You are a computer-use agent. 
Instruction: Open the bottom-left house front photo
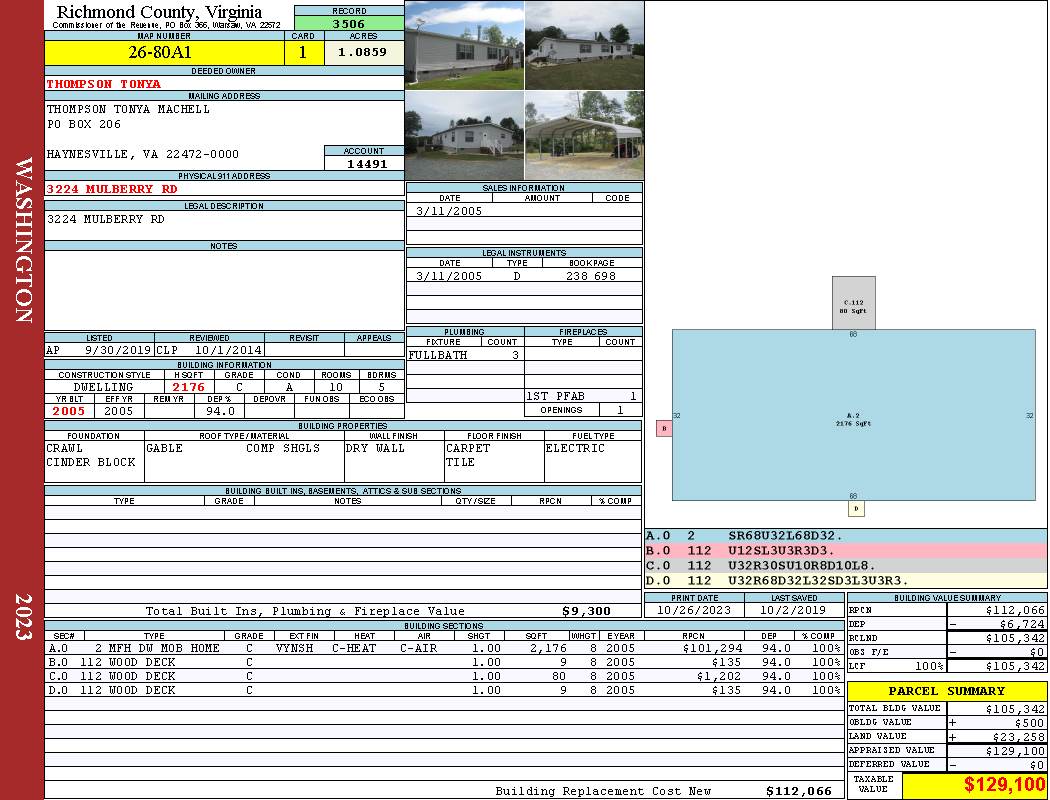[x=464, y=135]
